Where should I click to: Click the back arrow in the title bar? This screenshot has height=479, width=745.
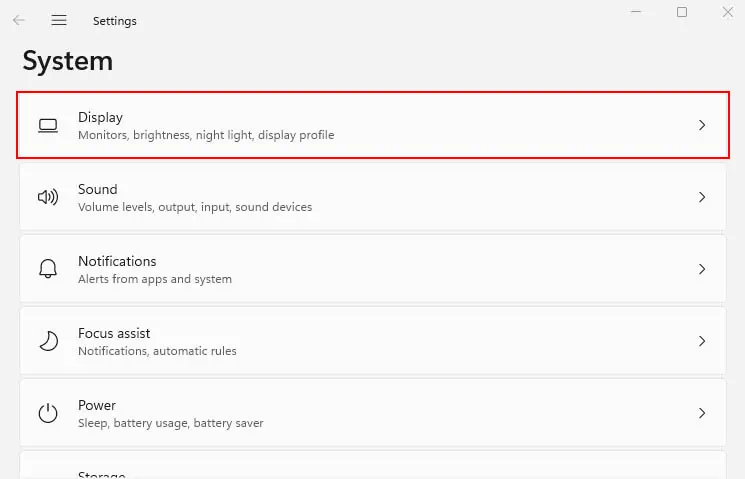point(19,20)
